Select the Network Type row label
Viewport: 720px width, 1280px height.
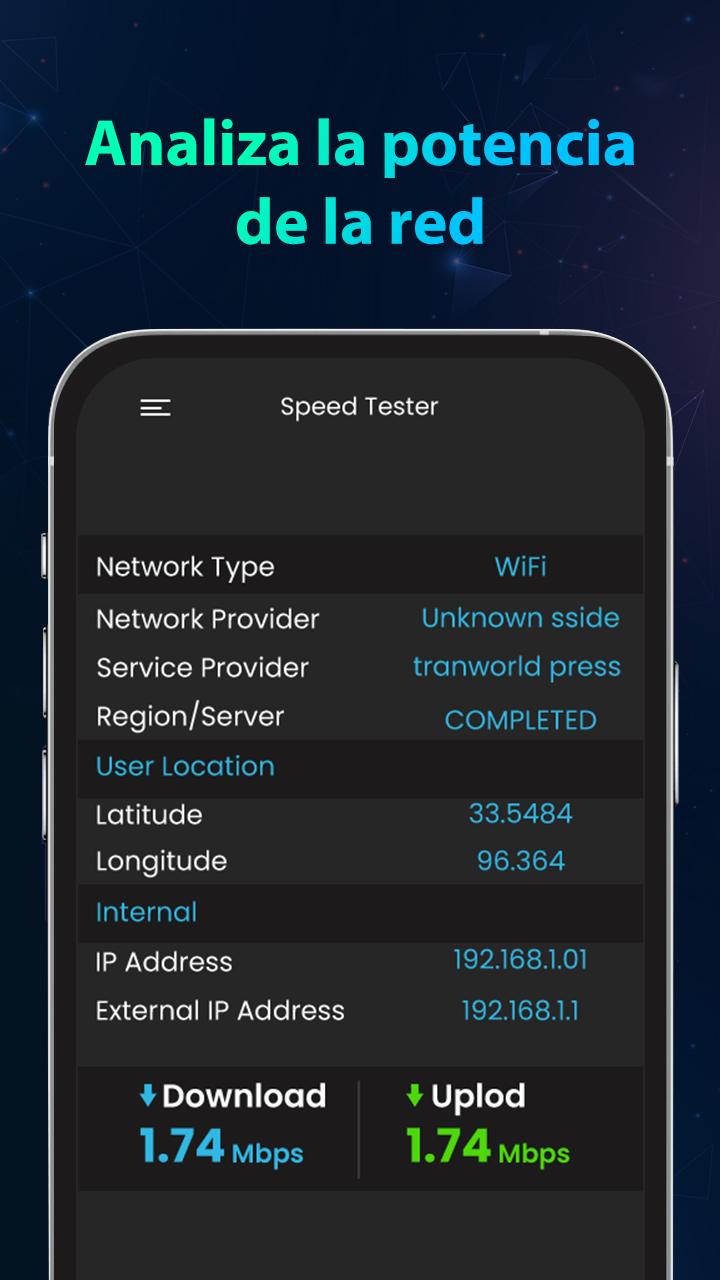[x=185, y=567]
